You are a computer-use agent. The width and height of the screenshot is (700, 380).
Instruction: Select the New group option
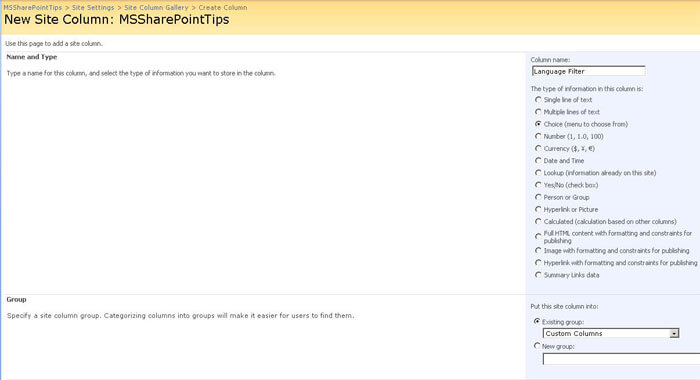[x=537, y=346]
